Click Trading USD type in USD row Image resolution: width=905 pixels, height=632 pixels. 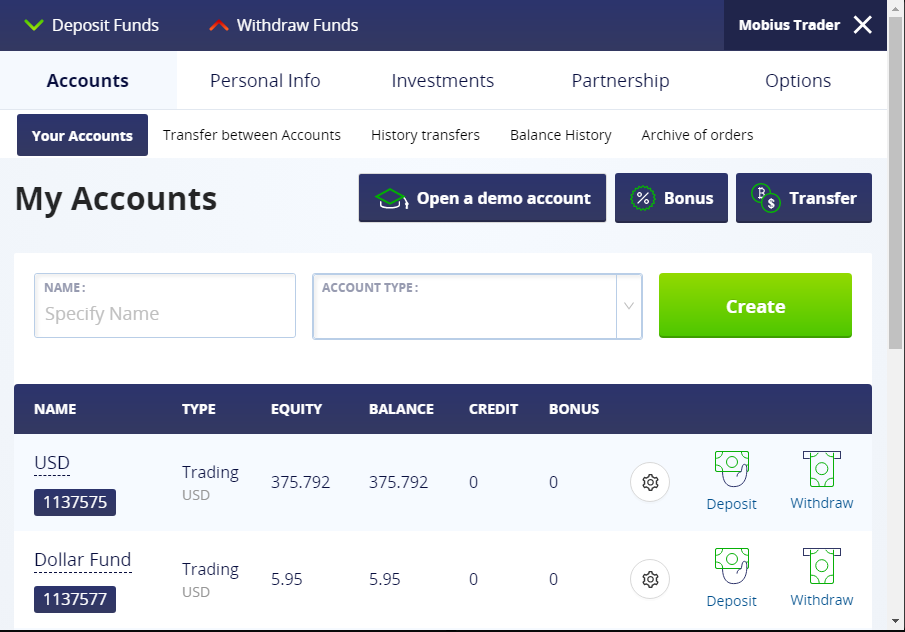click(x=211, y=483)
